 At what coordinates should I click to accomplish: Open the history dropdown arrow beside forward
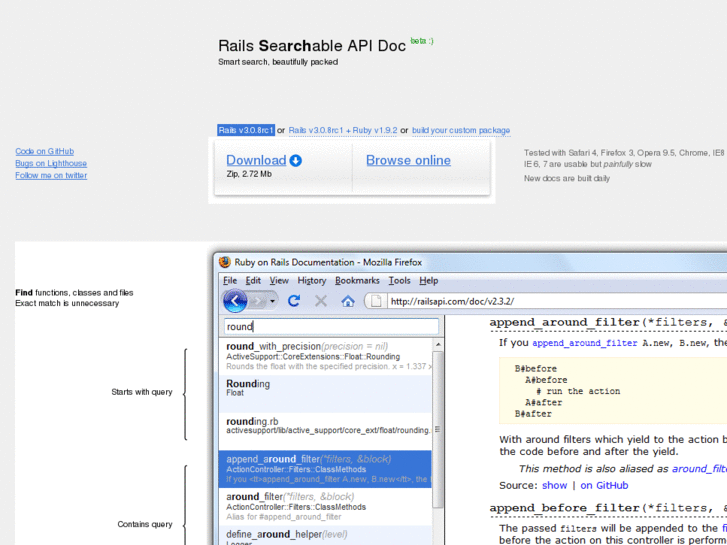click(273, 301)
